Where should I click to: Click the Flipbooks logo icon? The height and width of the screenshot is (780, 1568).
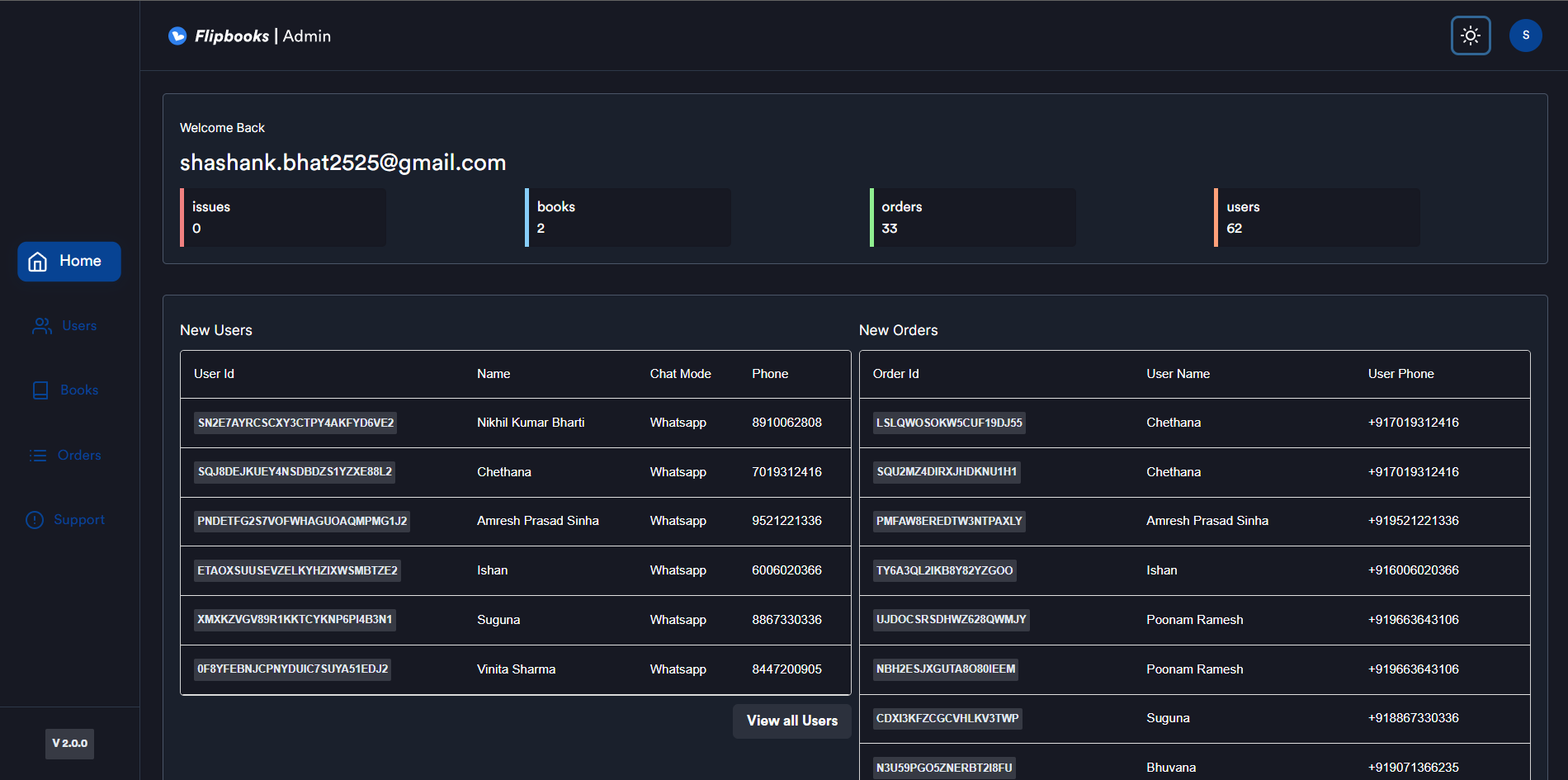click(x=177, y=35)
